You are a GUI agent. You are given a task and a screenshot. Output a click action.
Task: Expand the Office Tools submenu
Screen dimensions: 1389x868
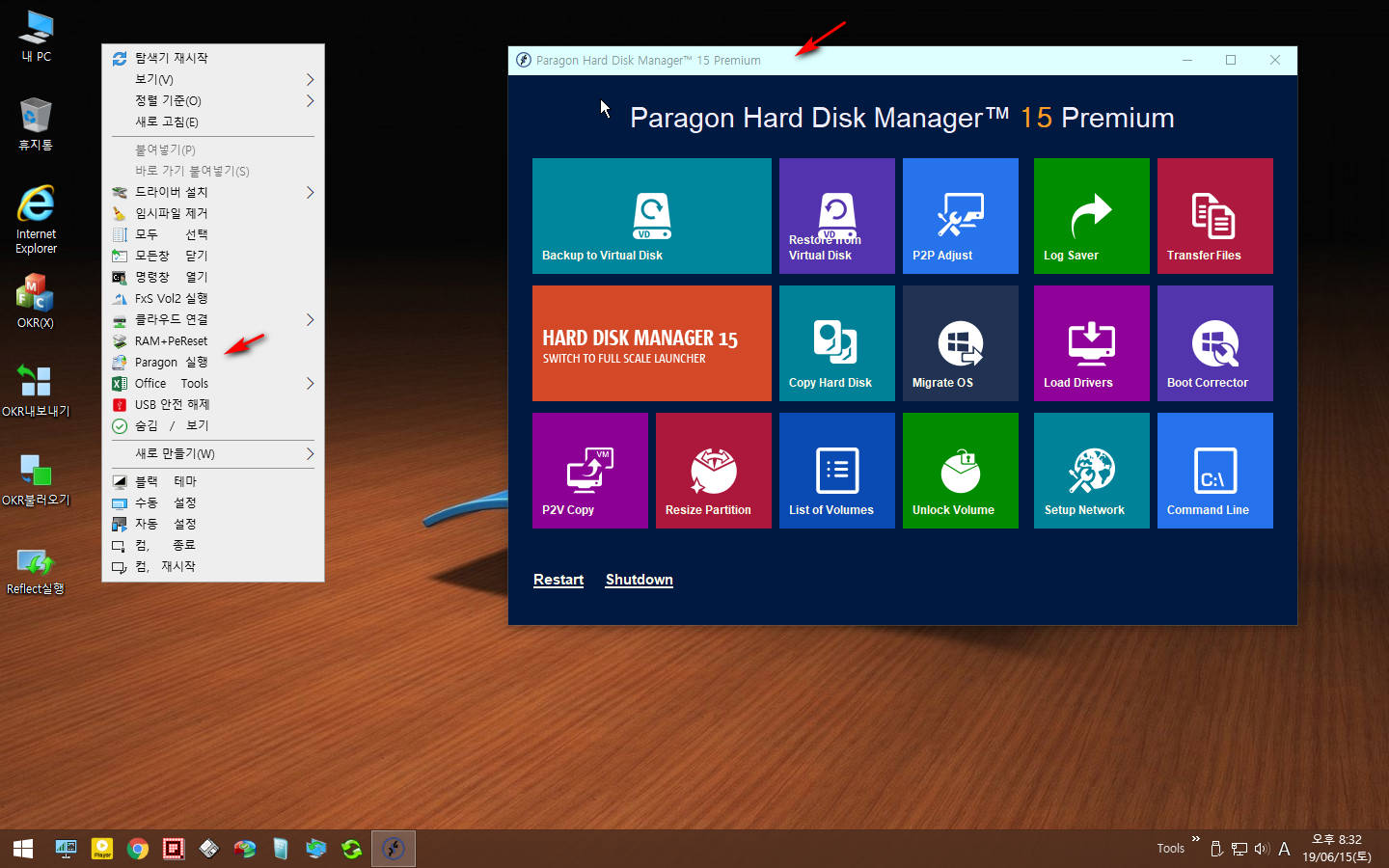(213, 383)
